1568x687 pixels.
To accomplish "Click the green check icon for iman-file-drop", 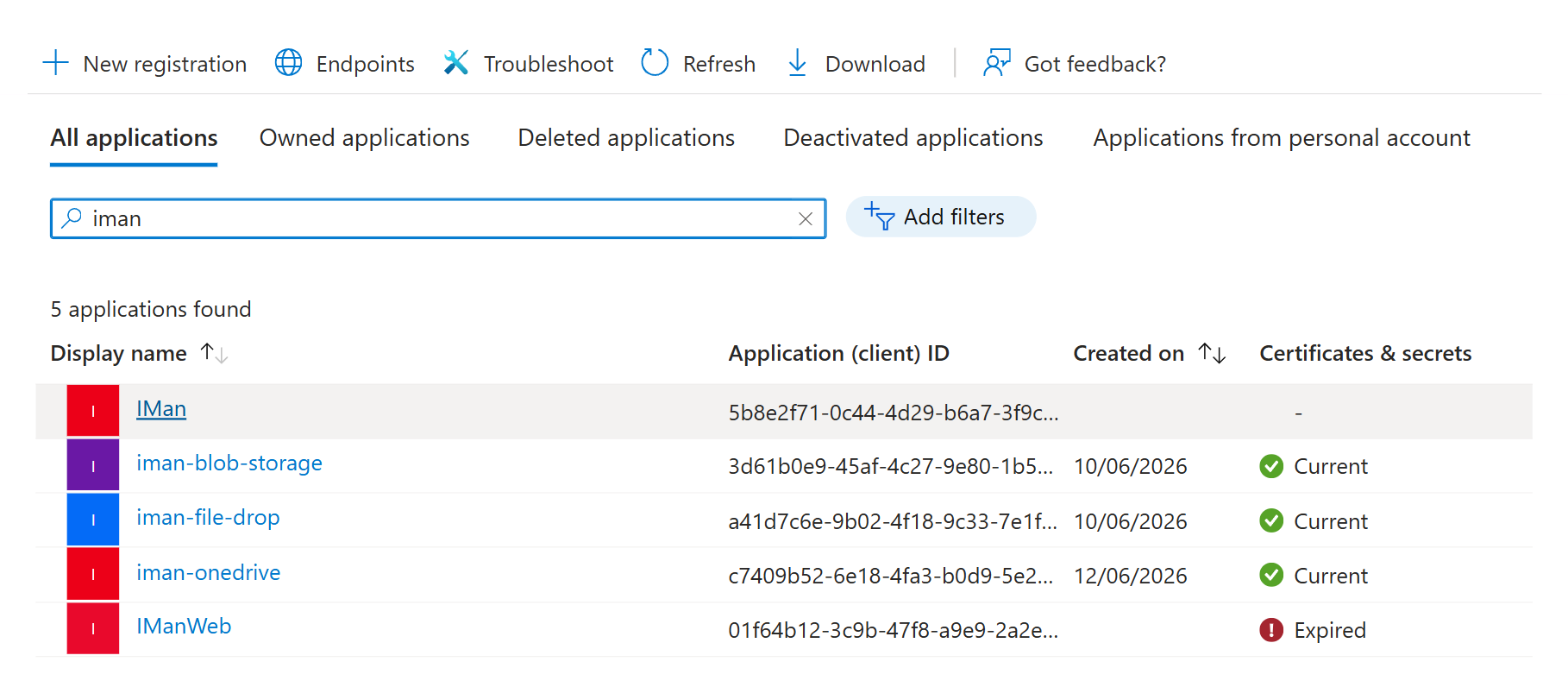I will (1271, 520).
